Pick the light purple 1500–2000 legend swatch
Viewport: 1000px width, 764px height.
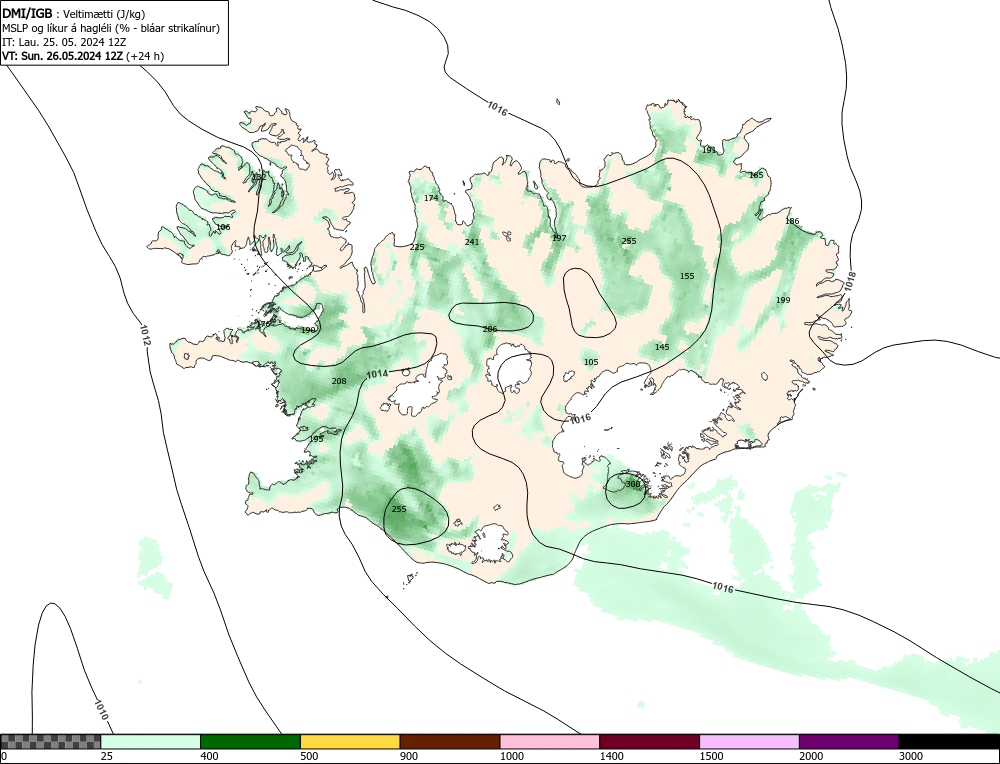click(749, 742)
